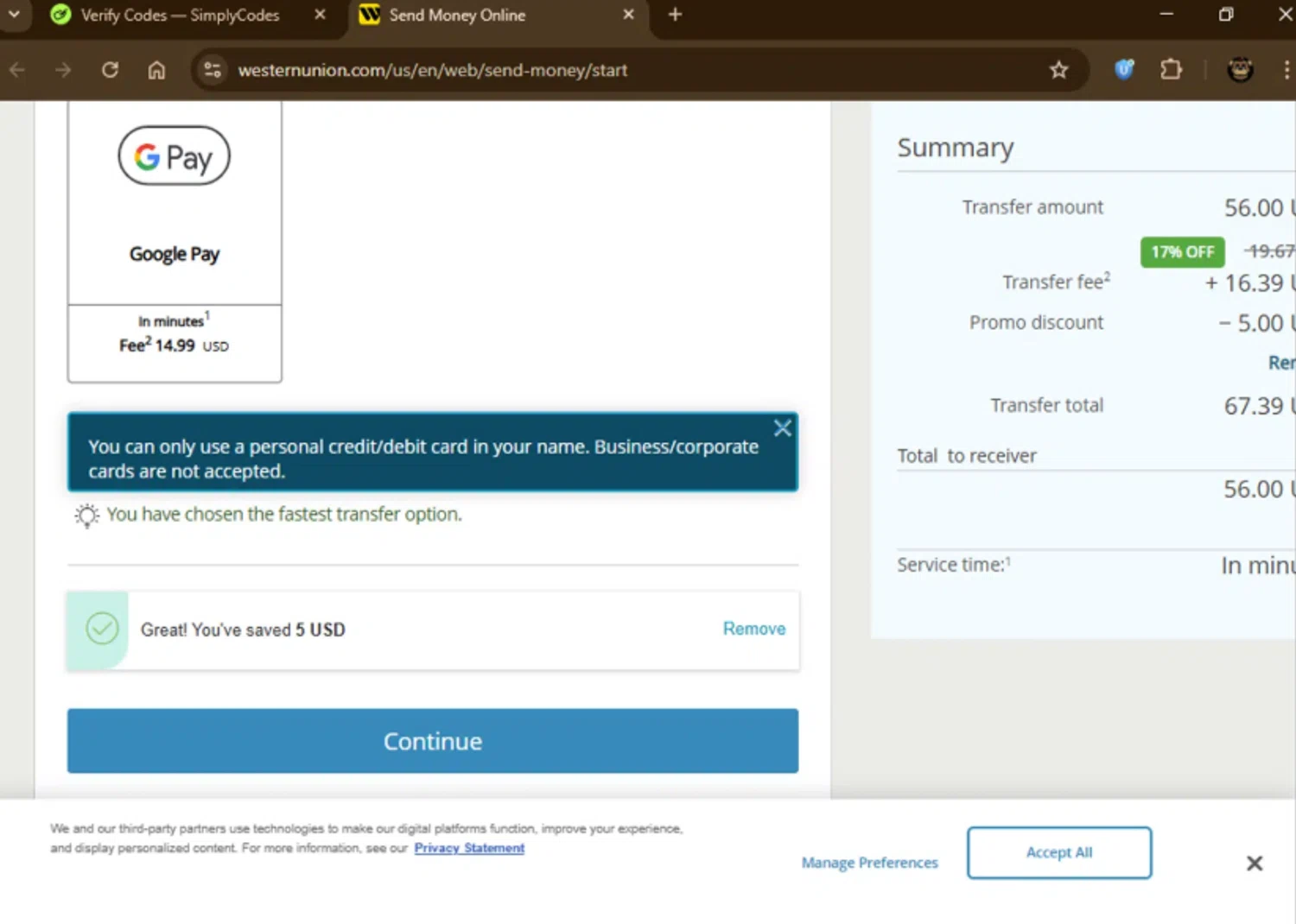Click the 'Promo discount' summary label
Screen dimensions: 1296x924
pos(1036,322)
